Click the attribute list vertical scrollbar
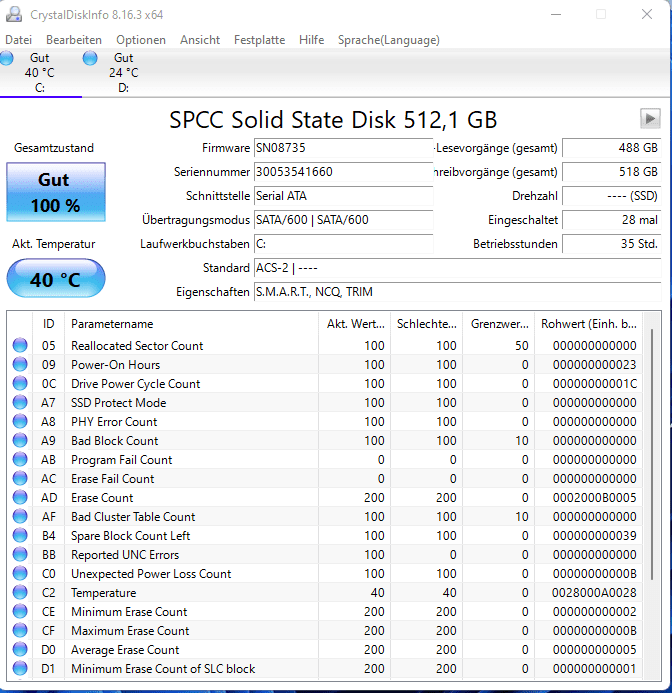The width and height of the screenshot is (672, 693). [x=653, y=500]
